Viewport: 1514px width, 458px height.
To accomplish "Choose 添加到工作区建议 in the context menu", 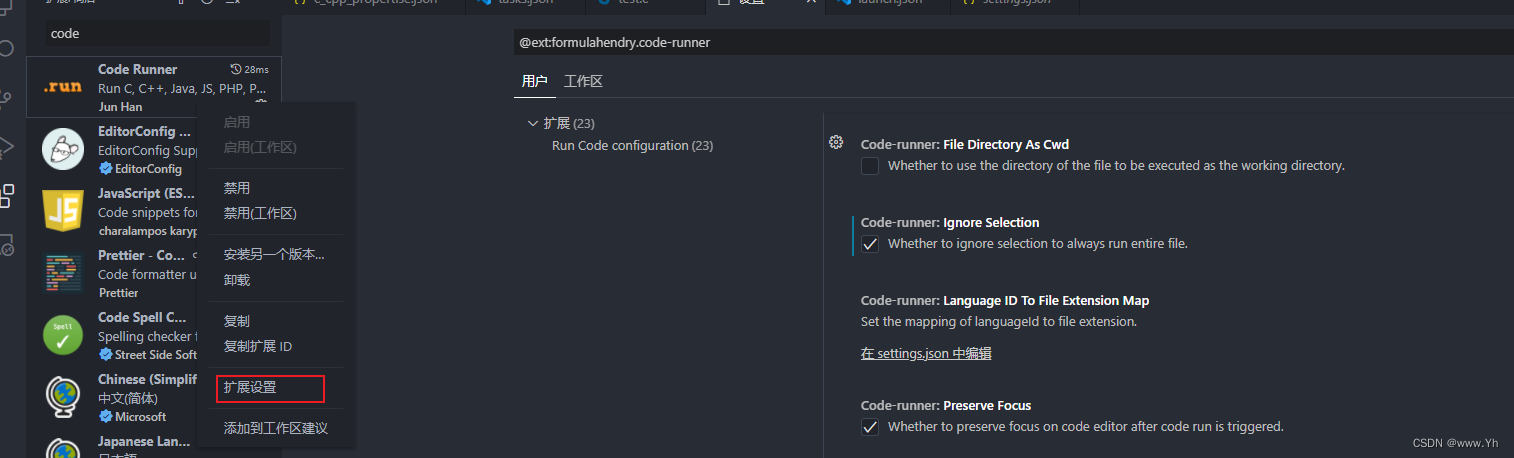I will pos(276,428).
